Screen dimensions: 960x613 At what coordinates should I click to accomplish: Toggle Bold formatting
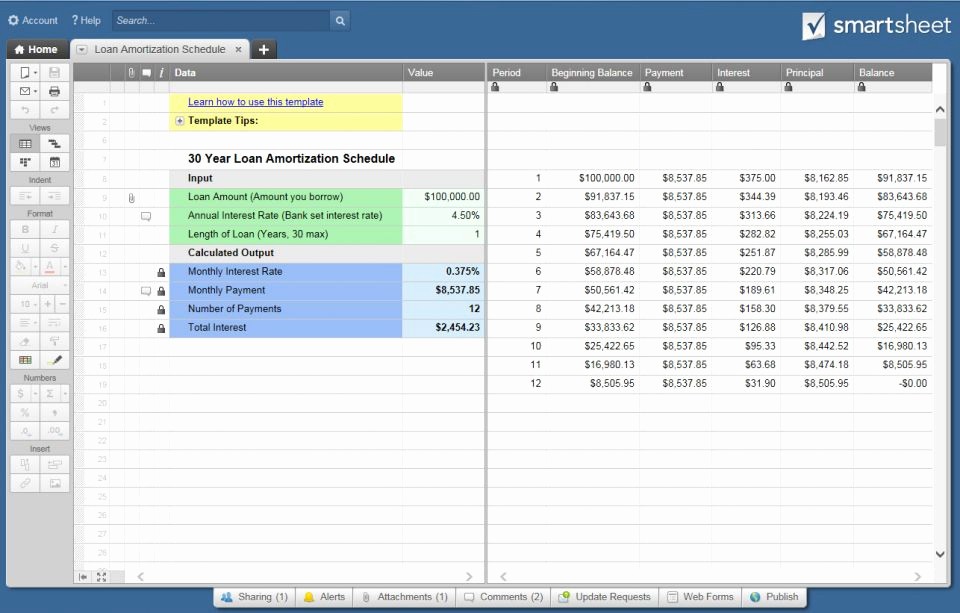coord(25,230)
